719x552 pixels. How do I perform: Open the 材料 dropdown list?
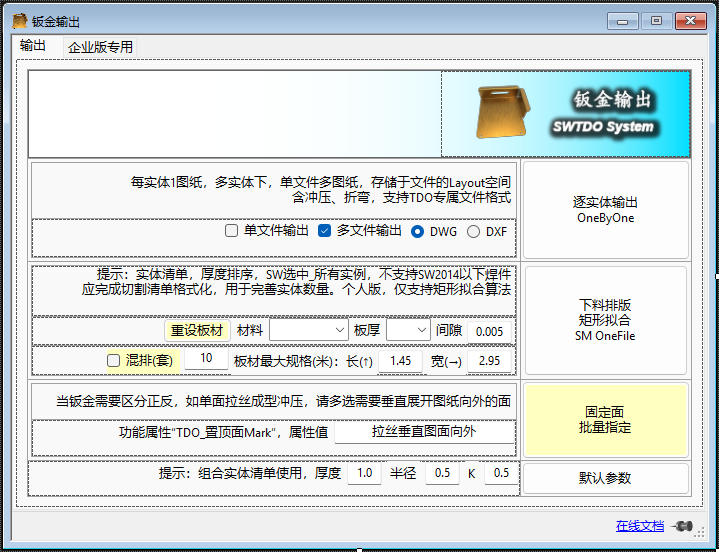(x=308, y=330)
